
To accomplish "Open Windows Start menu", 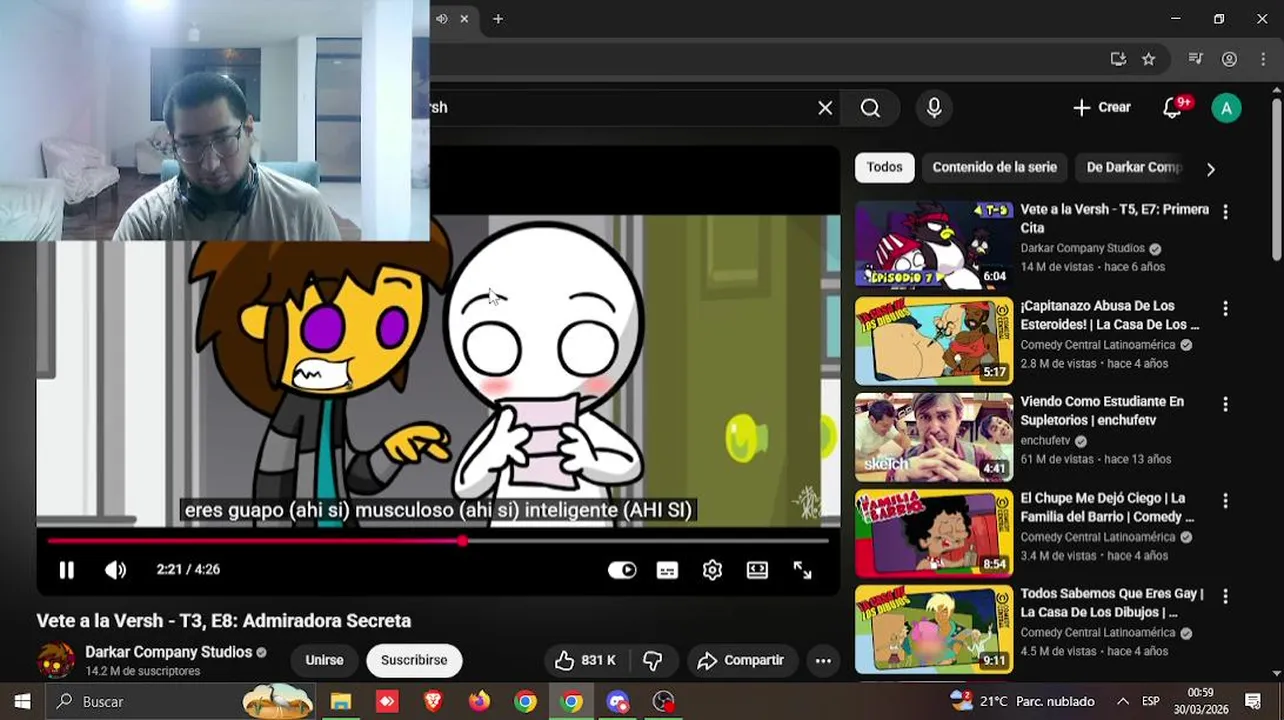I will (x=22, y=701).
